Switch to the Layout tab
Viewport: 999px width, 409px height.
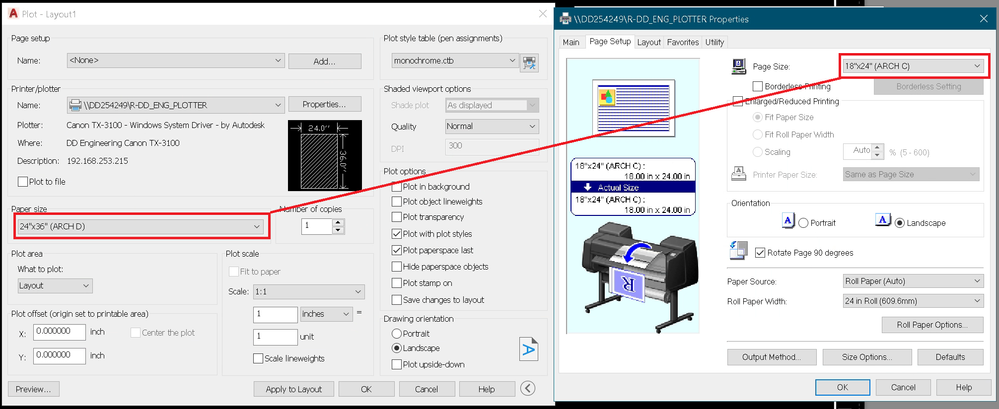649,42
